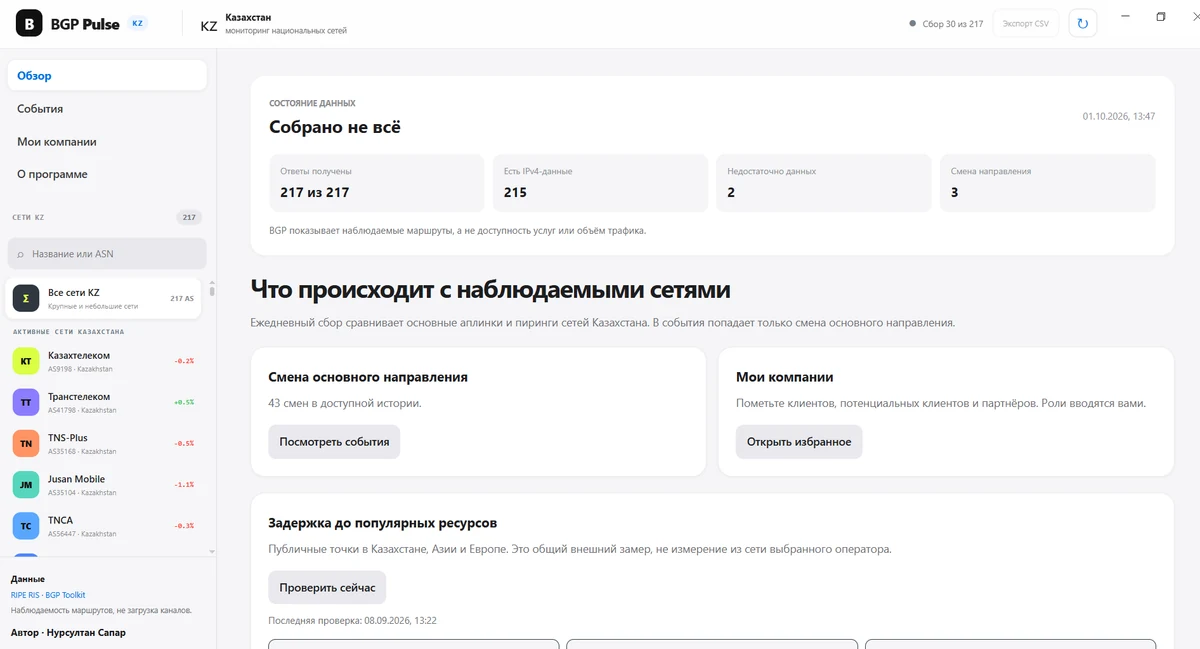Viewport: 1200px width, 649px height.
Task: Open the О программе page
Action: pos(107,174)
